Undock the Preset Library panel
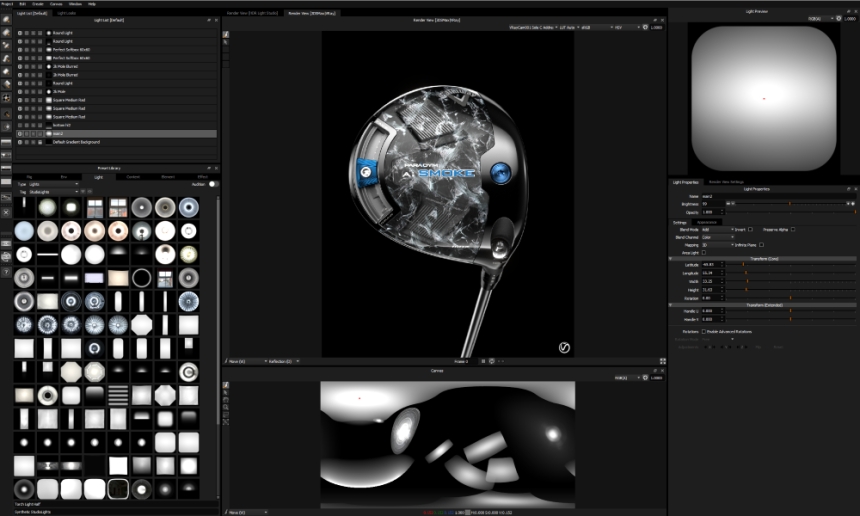The image size is (860, 516). coord(207,168)
